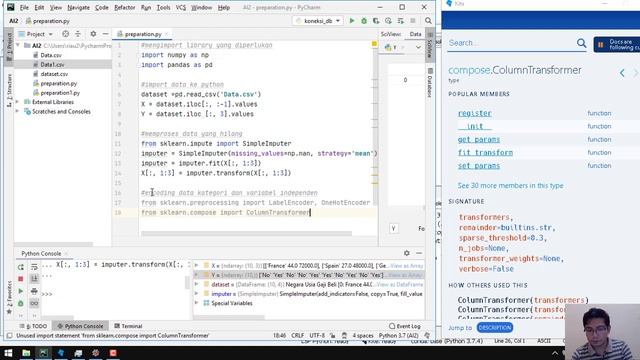Toggle Show Variables glasses icon in console
Image resolution: width=640 pixels, height=360 pixels.
tap(34, 303)
